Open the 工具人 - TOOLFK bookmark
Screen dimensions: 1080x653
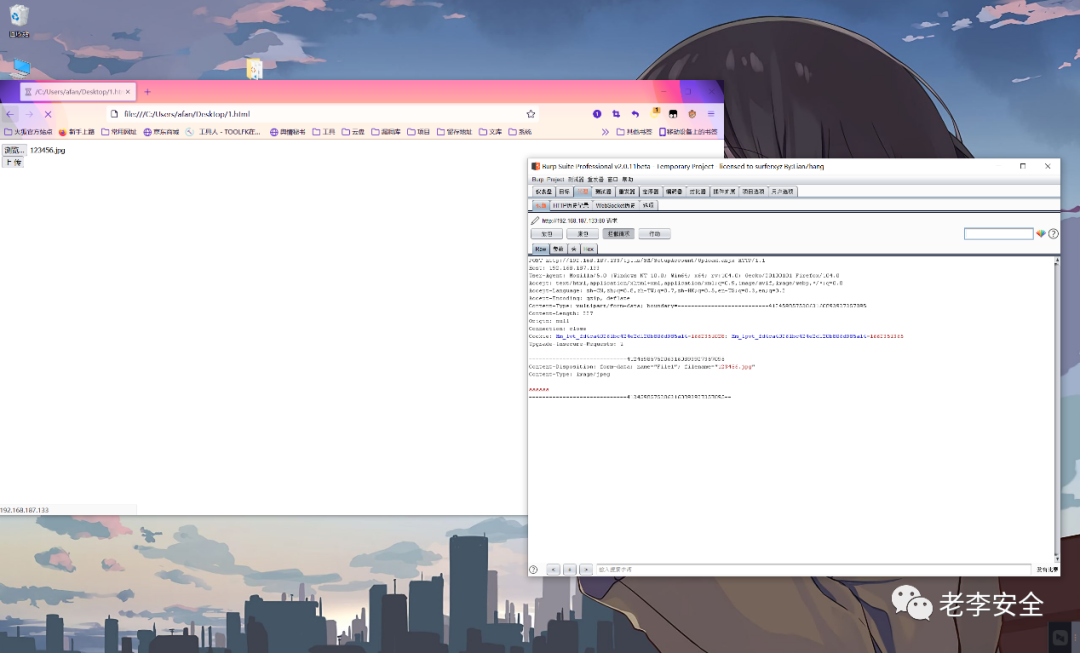(223, 132)
